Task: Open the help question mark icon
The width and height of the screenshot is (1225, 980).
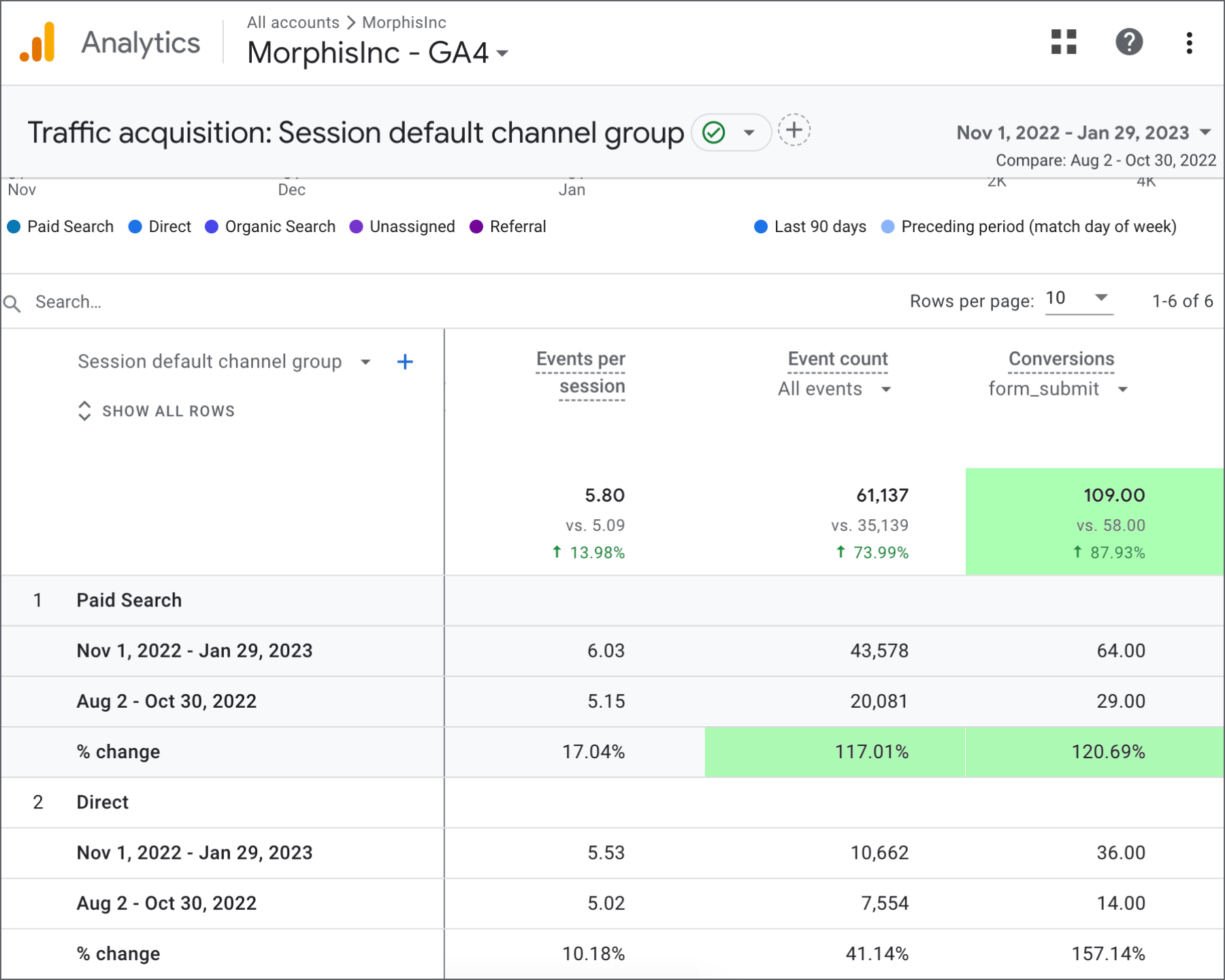Action: tap(1129, 42)
